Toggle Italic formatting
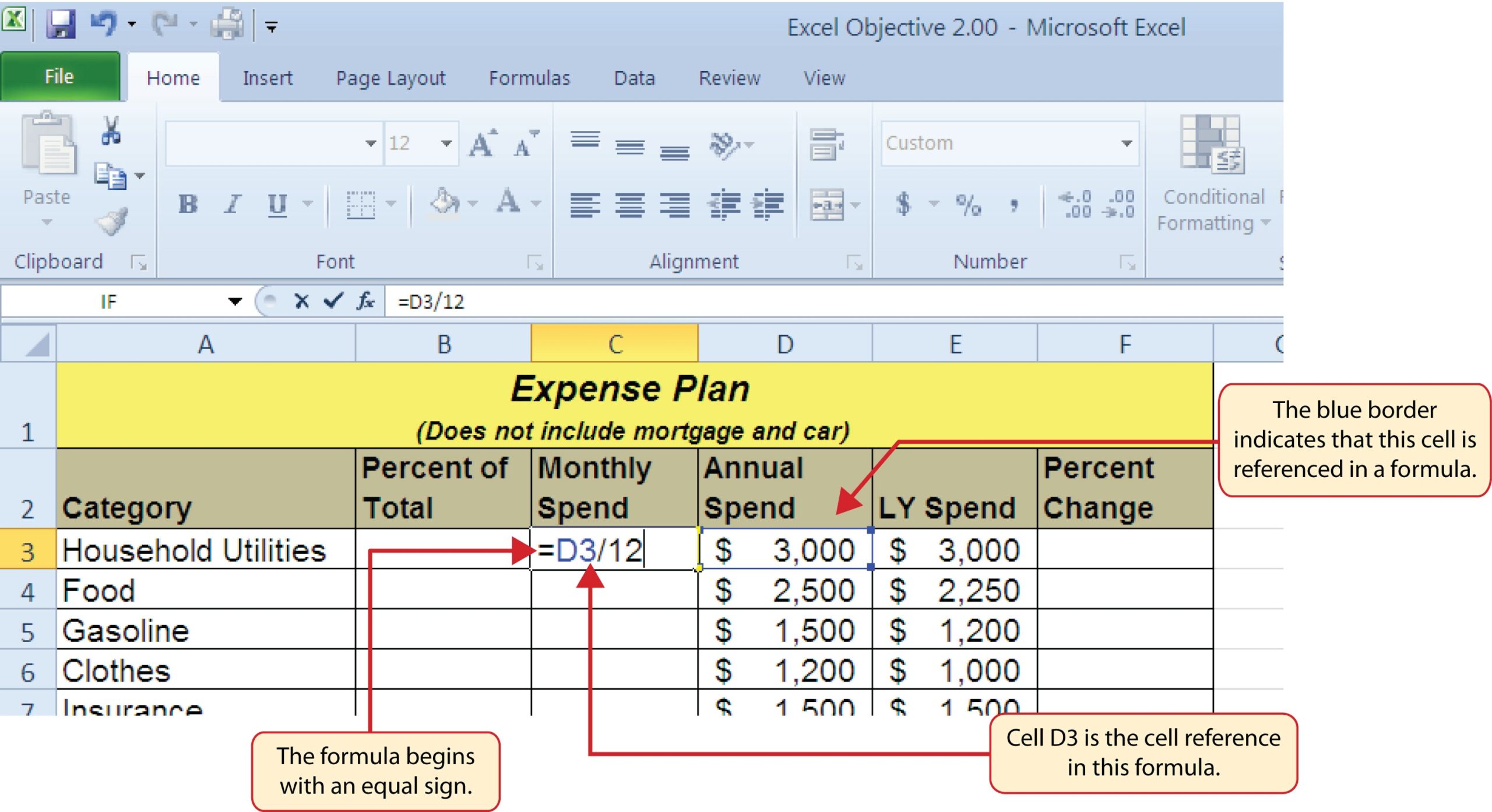The height and width of the screenshot is (812, 1492). 233,204
